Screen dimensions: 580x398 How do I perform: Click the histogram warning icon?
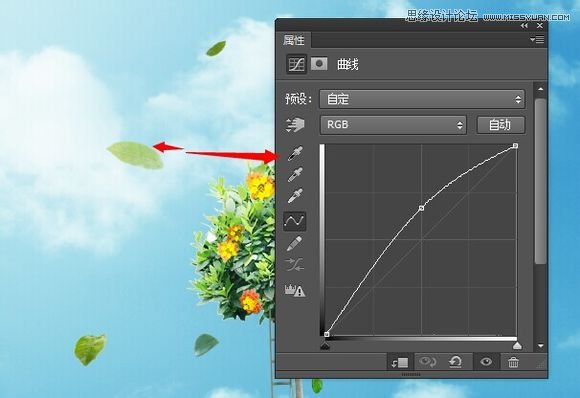click(x=295, y=290)
